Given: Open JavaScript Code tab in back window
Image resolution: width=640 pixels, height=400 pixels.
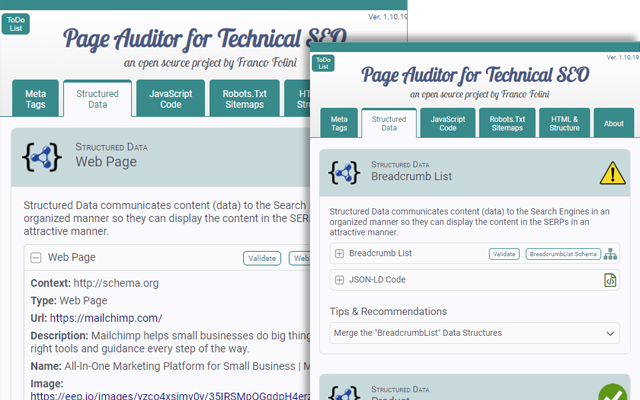Looking at the screenshot, I should point(171,99).
